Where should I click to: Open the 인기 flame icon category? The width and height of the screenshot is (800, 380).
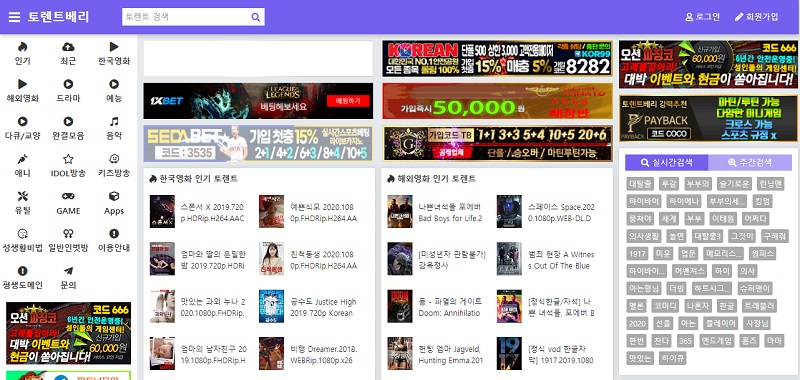coord(22,47)
